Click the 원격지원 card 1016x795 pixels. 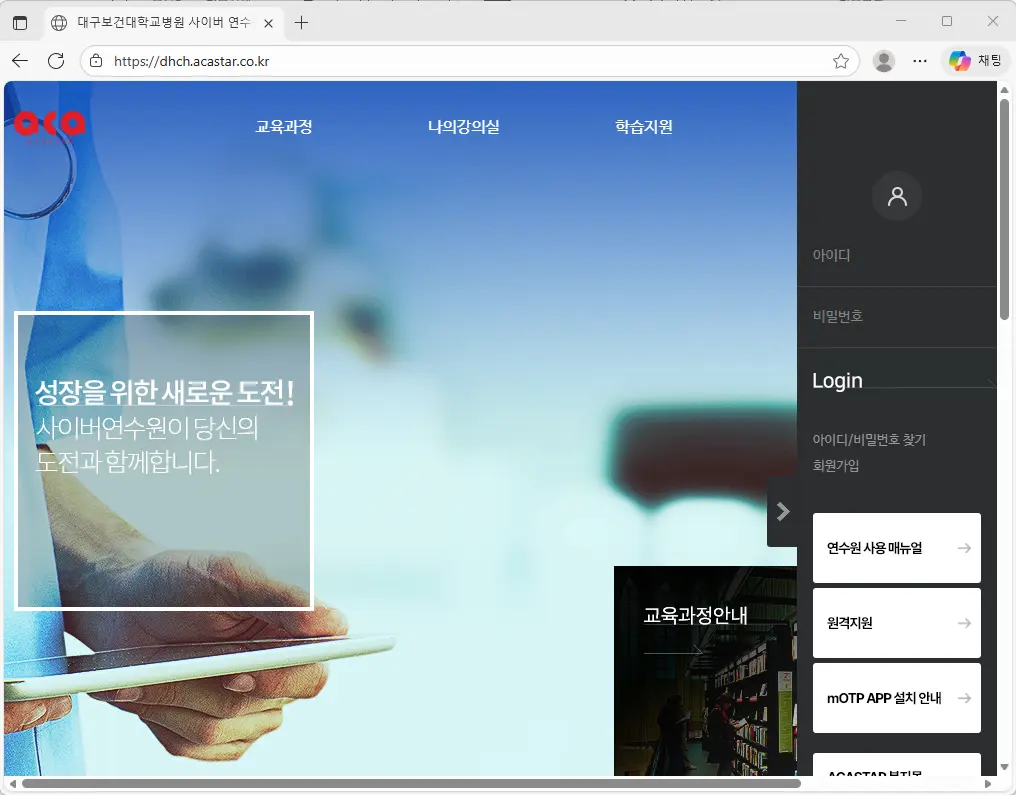pos(896,622)
